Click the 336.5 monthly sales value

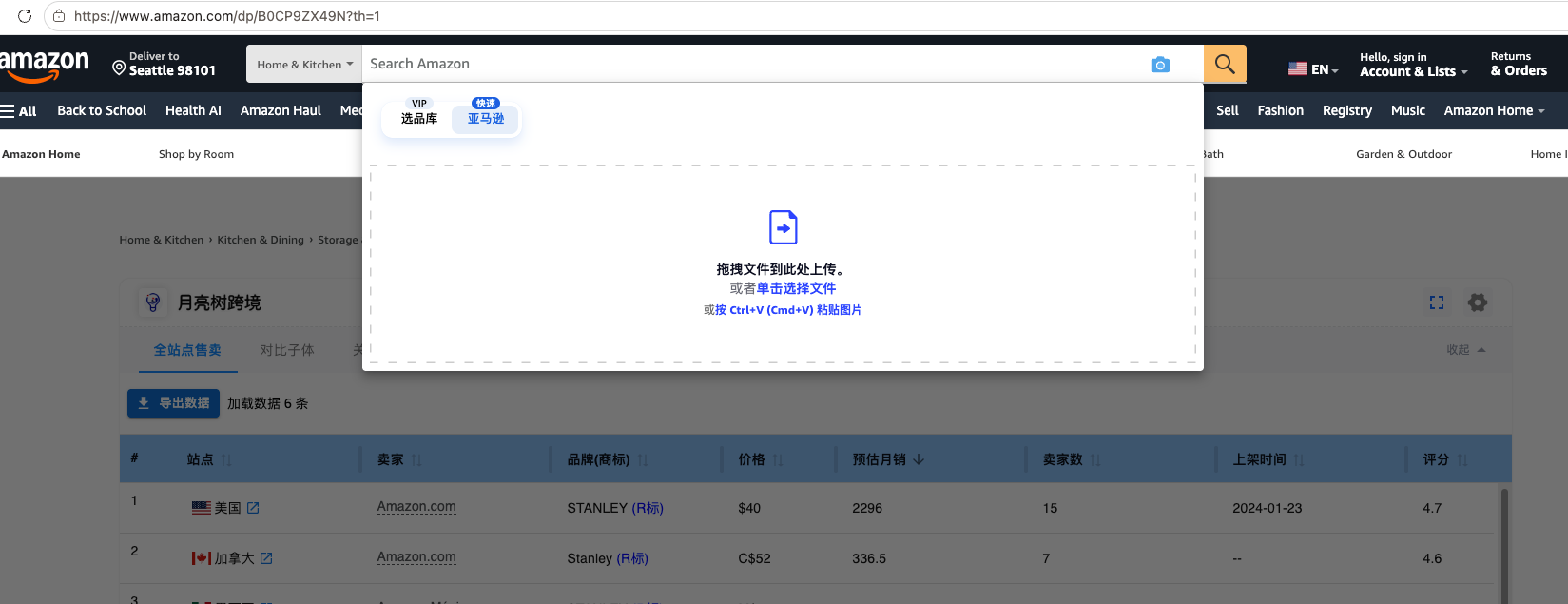click(869, 558)
